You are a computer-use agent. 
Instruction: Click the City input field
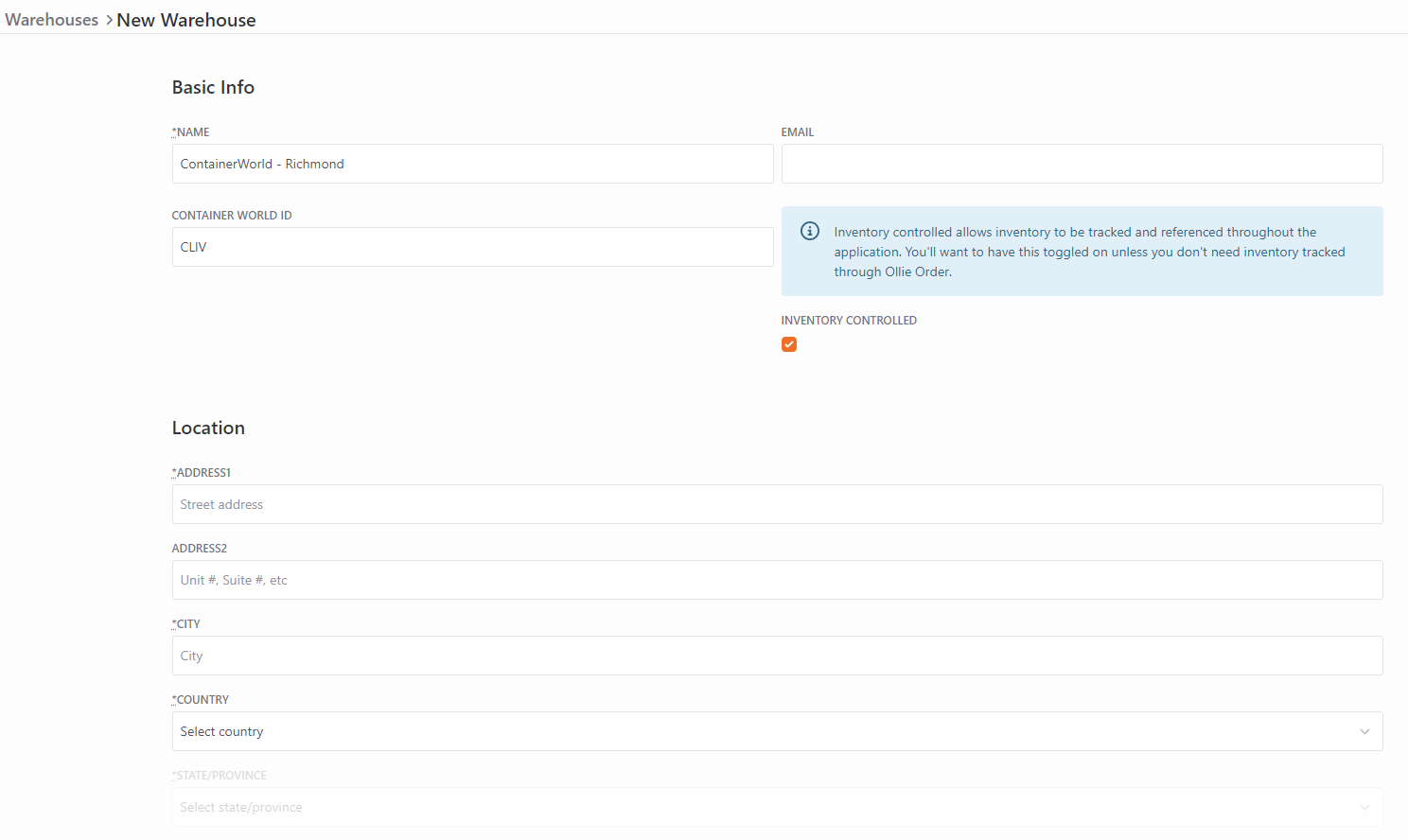coord(777,656)
